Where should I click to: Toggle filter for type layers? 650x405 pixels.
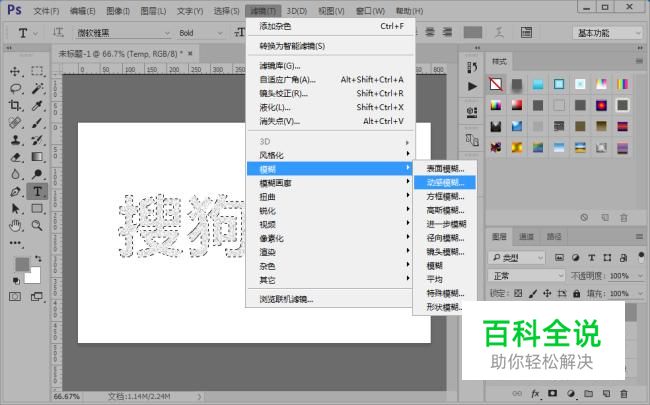tap(592, 258)
